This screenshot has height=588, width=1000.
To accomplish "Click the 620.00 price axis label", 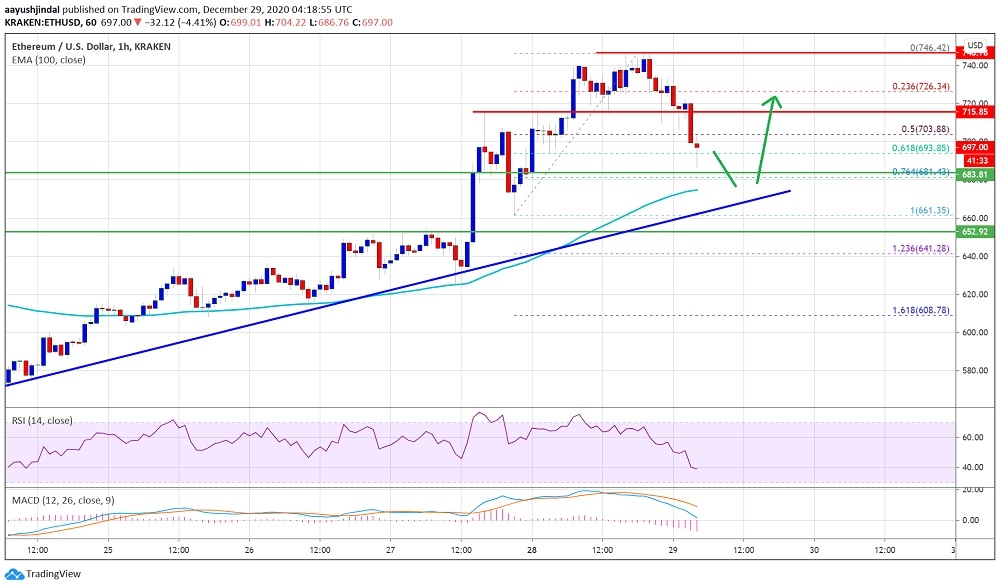I will tap(976, 295).
